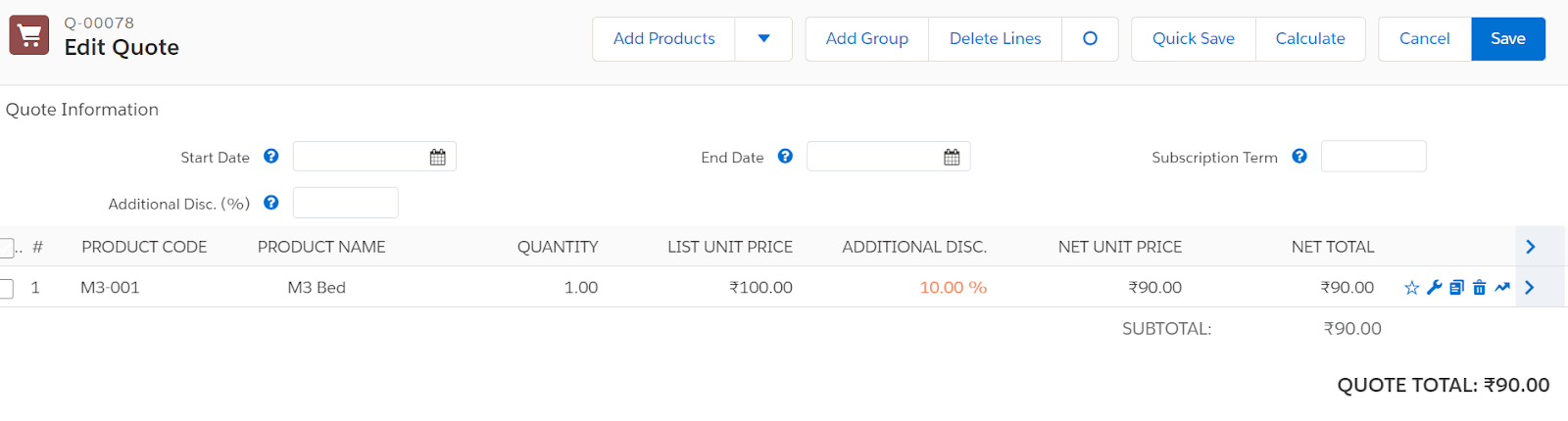
Task: Expand columns with header chevron arrow
Action: click(x=1531, y=247)
